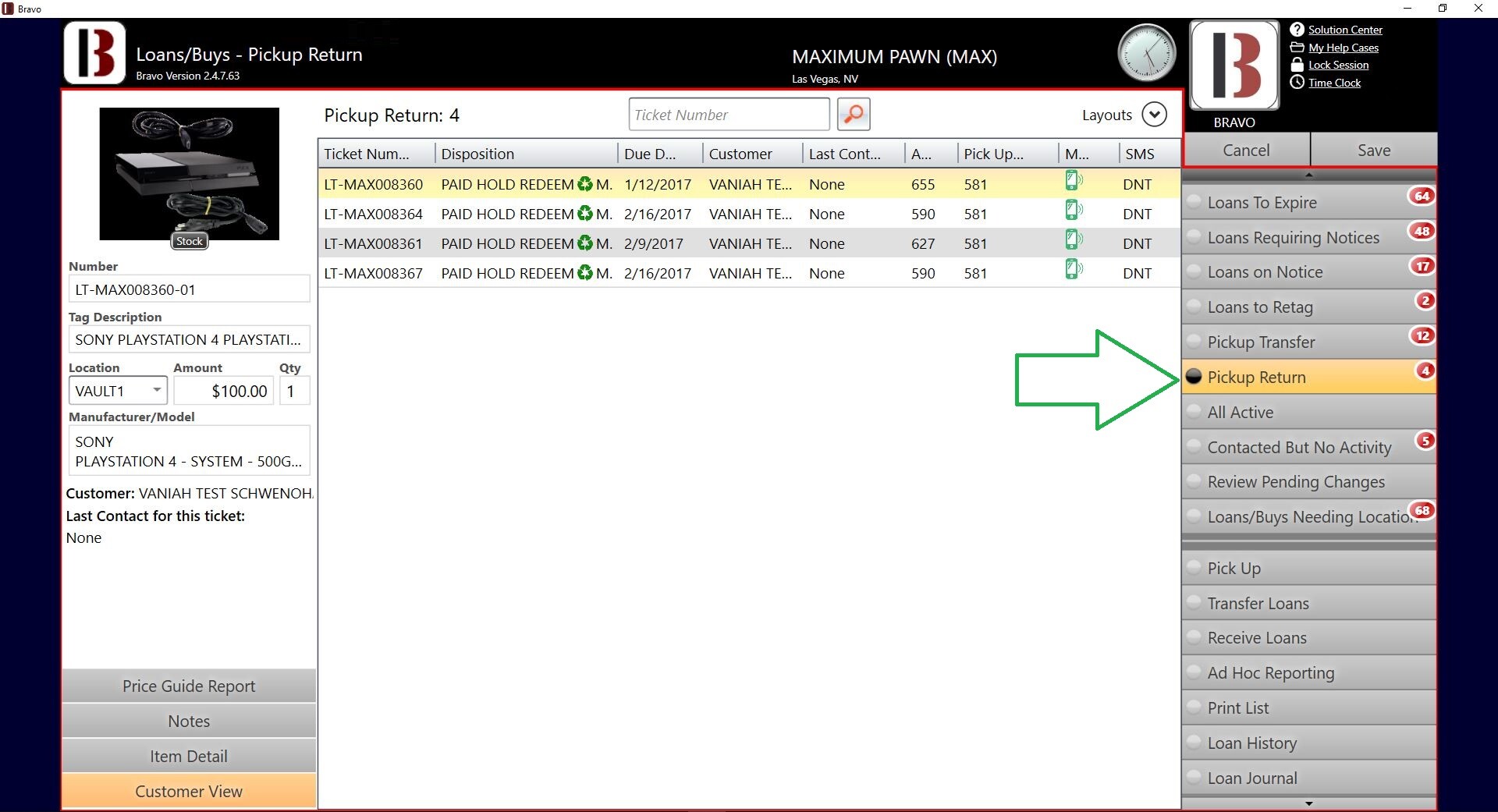
Task: Click the Time Clock icon
Action: pos(1297,83)
